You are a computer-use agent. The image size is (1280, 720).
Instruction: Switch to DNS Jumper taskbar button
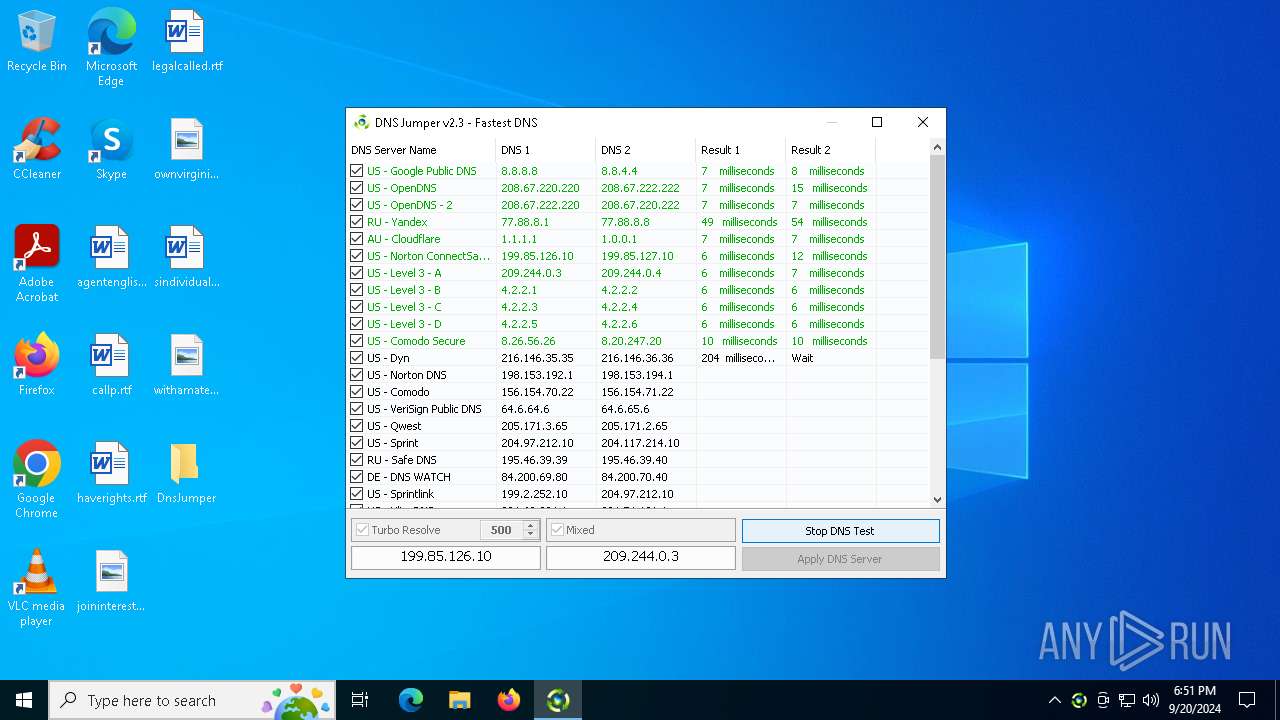558,700
